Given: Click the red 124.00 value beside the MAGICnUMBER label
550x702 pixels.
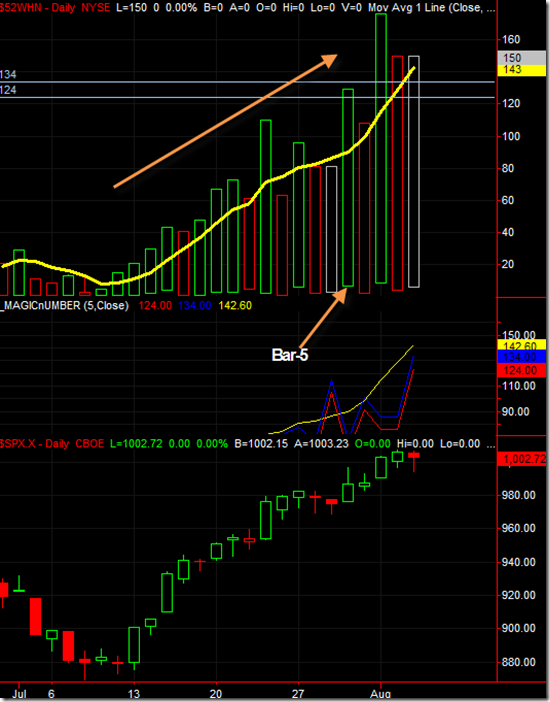Looking at the screenshot, I should (x=155, y=305).
